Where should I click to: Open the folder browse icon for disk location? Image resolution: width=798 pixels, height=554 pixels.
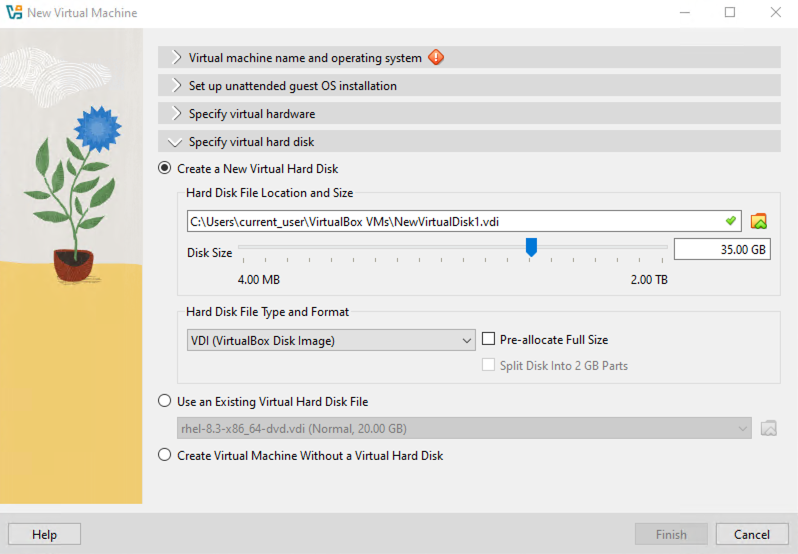point(758,221)
